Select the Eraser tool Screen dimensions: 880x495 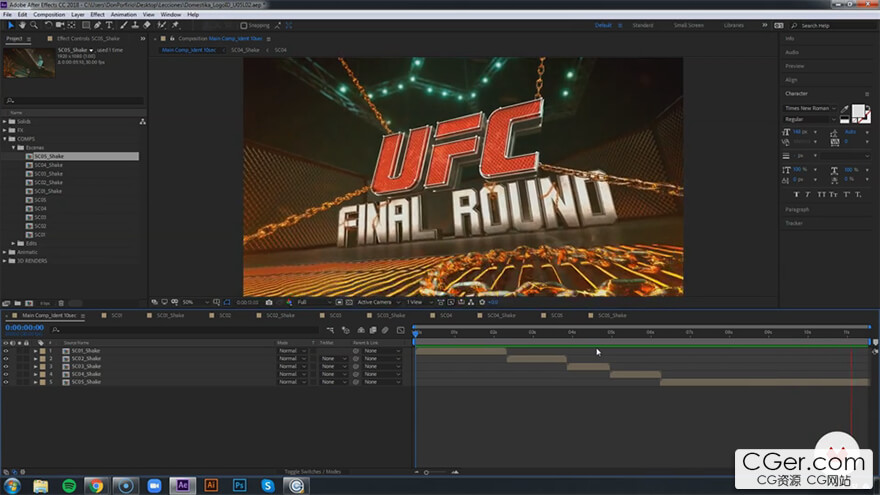(x=147, y=25)
